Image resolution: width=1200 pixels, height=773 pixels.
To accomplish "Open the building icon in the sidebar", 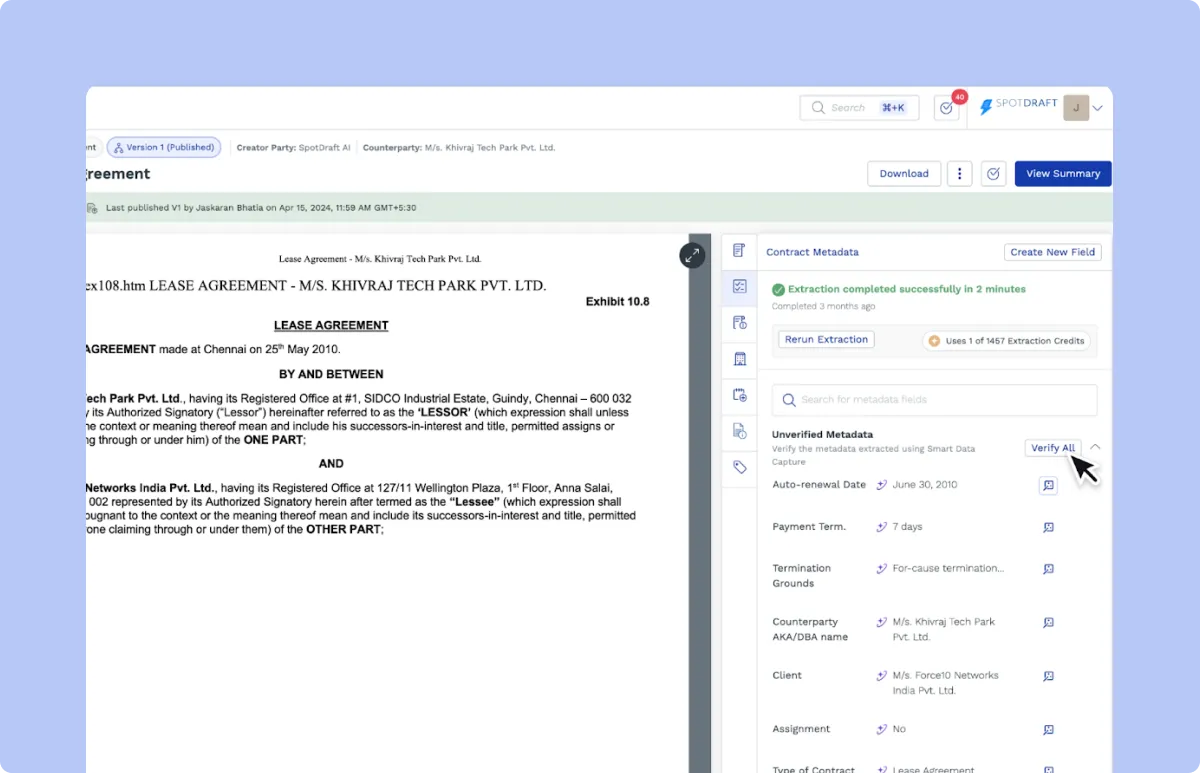I will [739, 358].
